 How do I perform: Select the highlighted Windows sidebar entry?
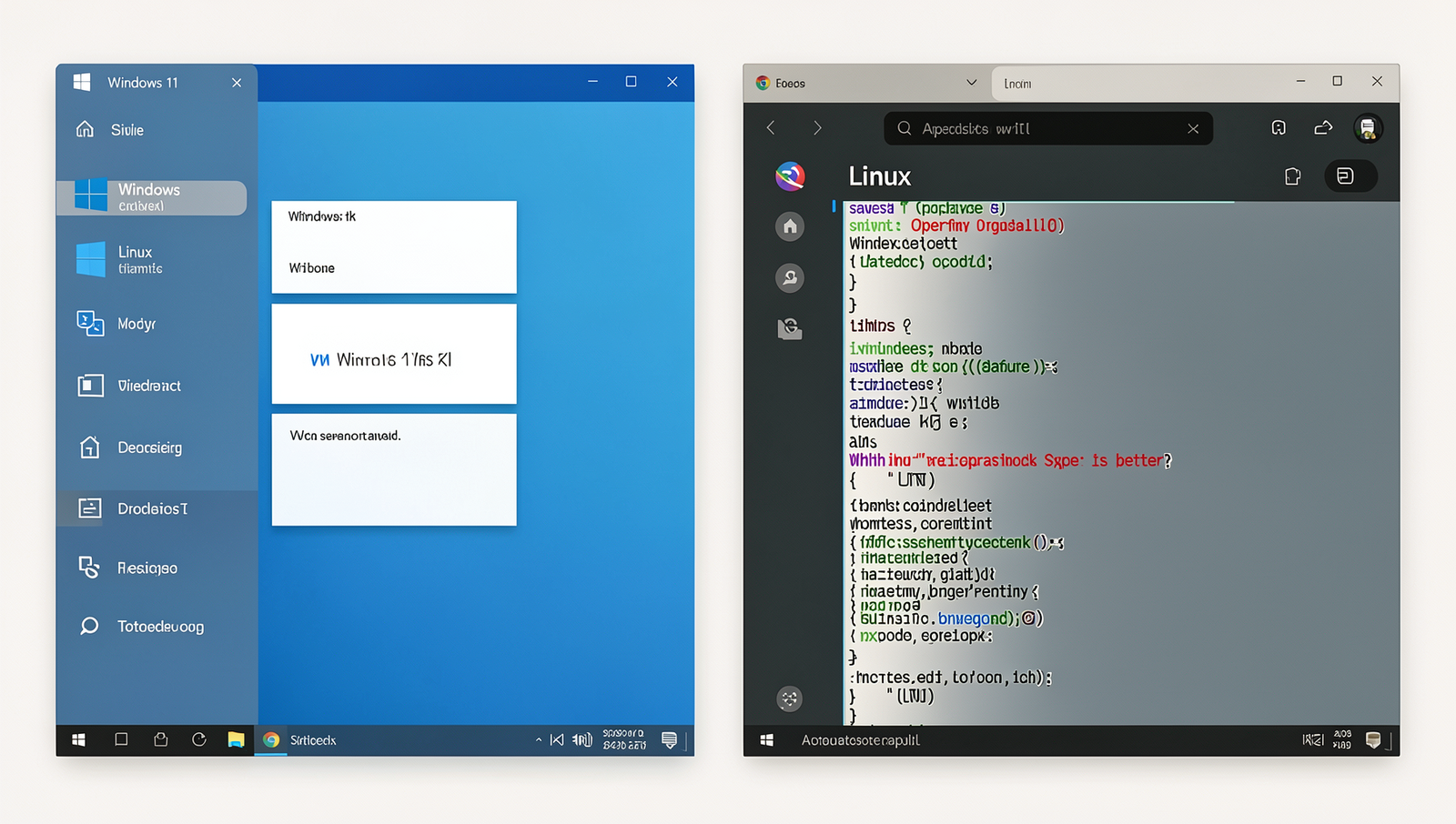pos(151,197)
